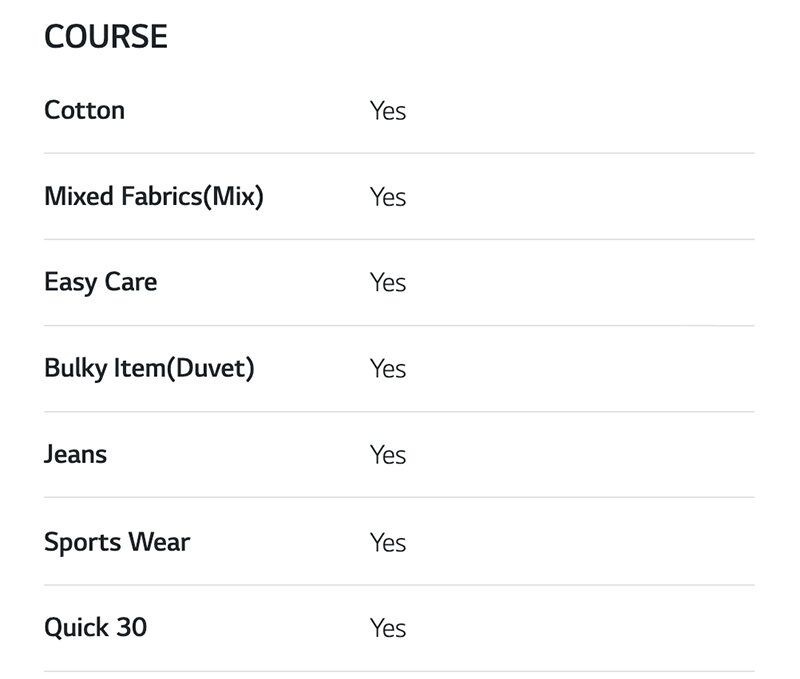The height and width of the screenshot is (679, 800).
Task: Select the Bulky Item(Duvet) label
Action: pyautogui.click(x=150, y=368)
